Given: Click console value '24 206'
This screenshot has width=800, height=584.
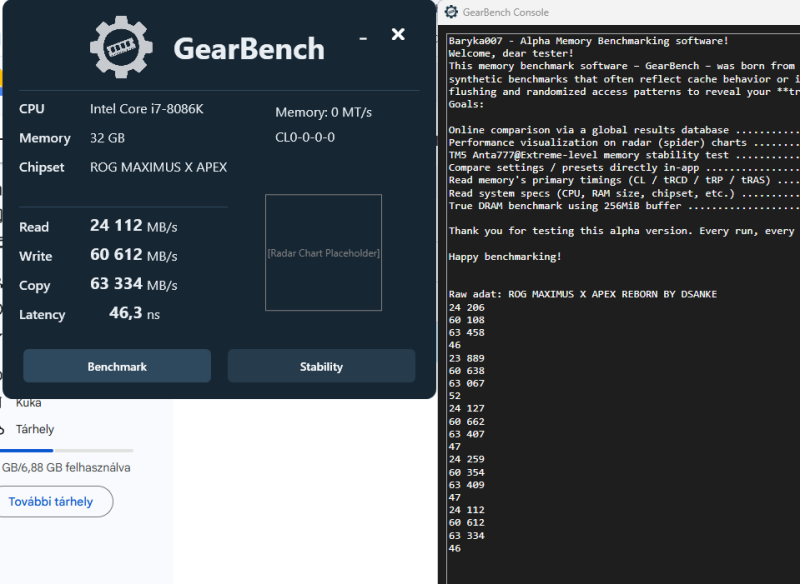Looking at the screenshot, I should coord(467,307).
